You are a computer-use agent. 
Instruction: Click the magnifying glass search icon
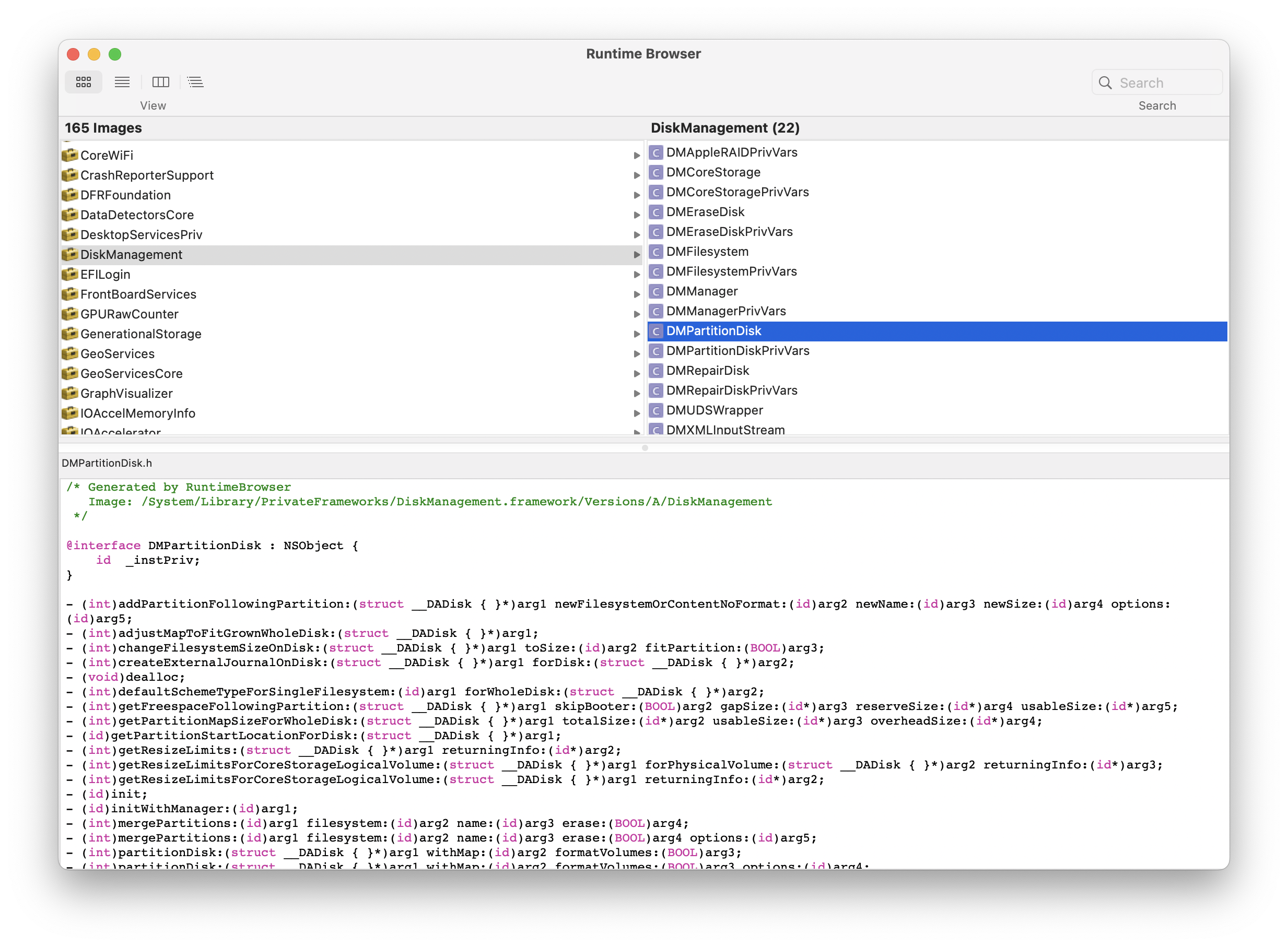[x=1105, y=82]
